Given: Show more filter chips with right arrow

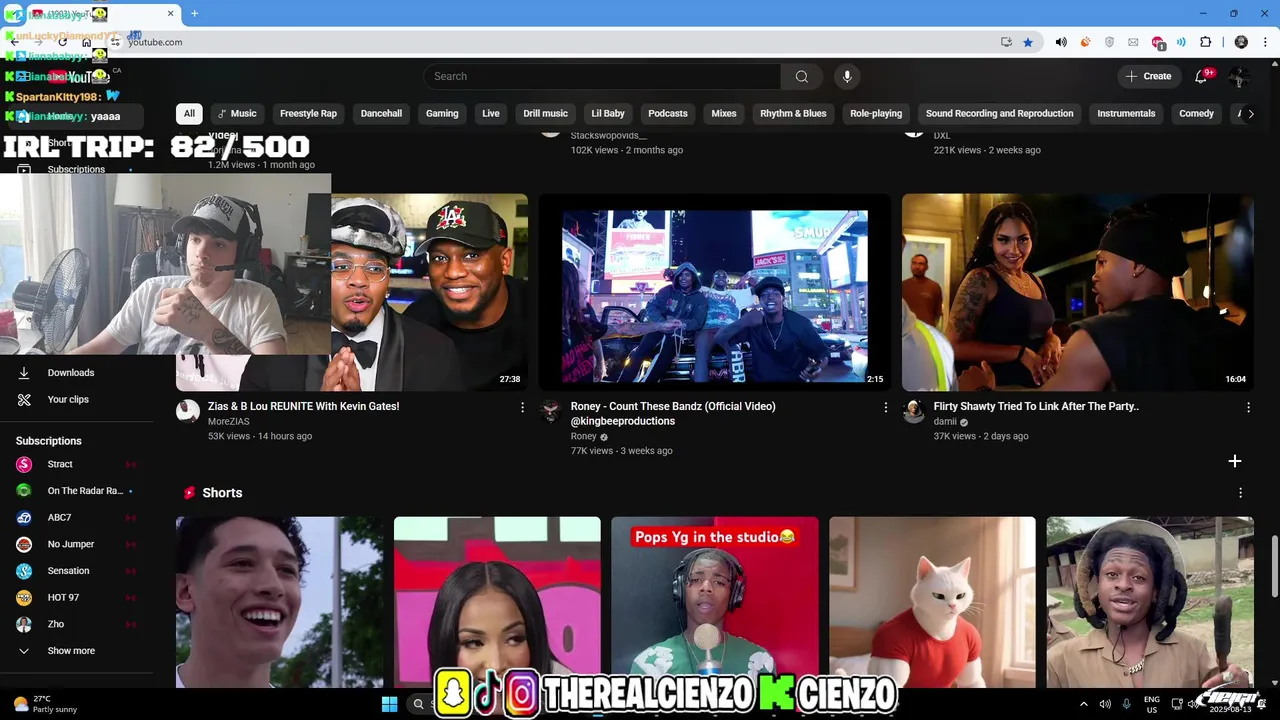Looking at the screenshot, I should click(x=1250, y=114).
